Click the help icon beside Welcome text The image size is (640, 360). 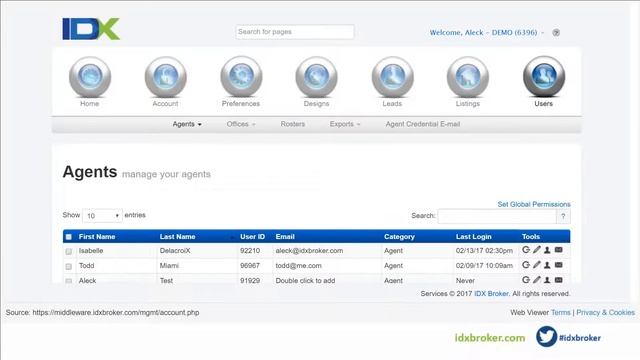click(556, 33)
